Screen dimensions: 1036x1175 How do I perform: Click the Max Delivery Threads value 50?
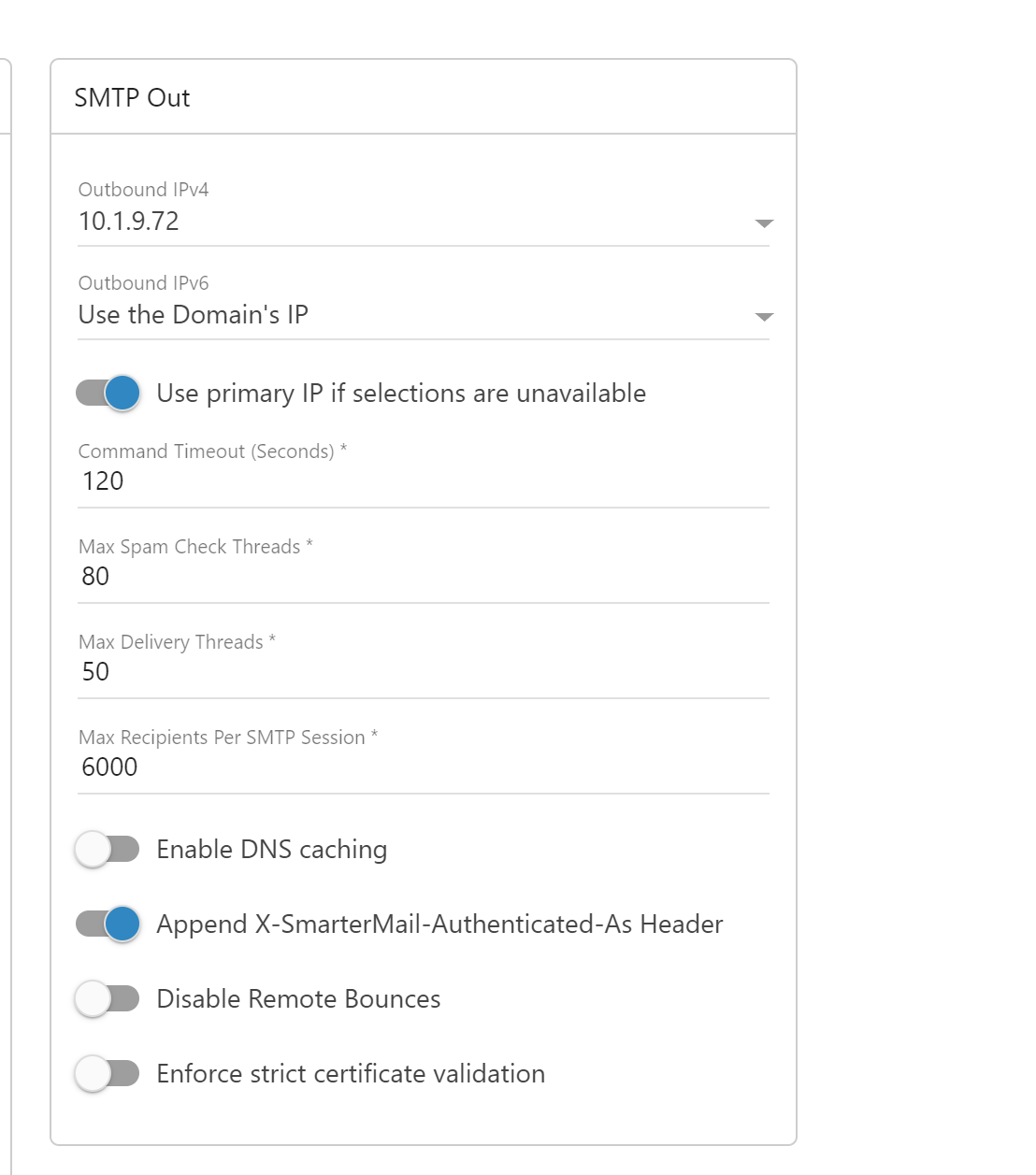pyautogui.click(x=96, y=672)
